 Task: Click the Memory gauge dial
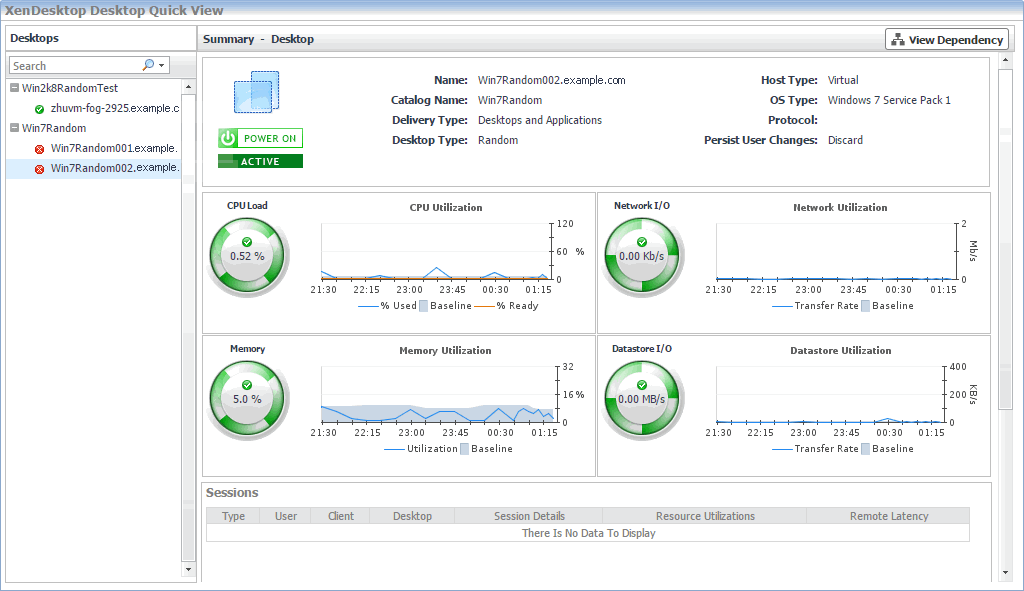pos(247,399)
